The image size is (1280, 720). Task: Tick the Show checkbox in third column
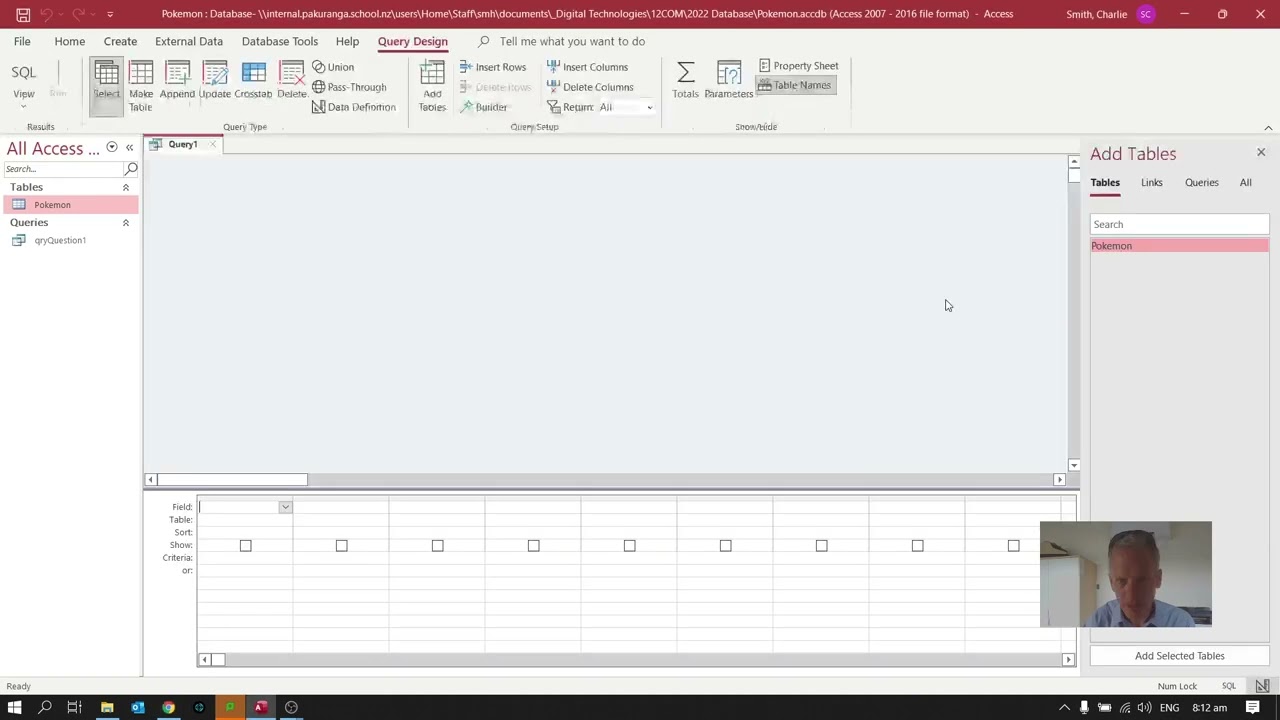(x=437, y=545)
